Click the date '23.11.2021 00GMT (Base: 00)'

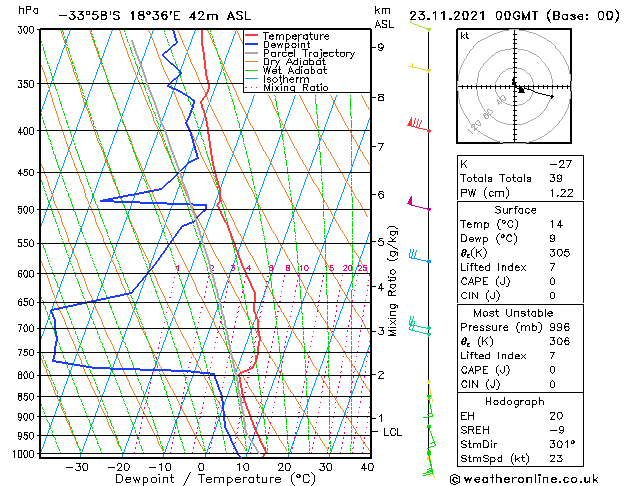coord(514,16)
